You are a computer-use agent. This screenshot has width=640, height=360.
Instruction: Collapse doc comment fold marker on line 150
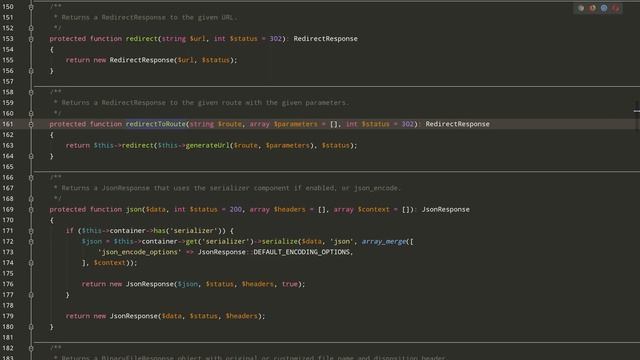31,7
